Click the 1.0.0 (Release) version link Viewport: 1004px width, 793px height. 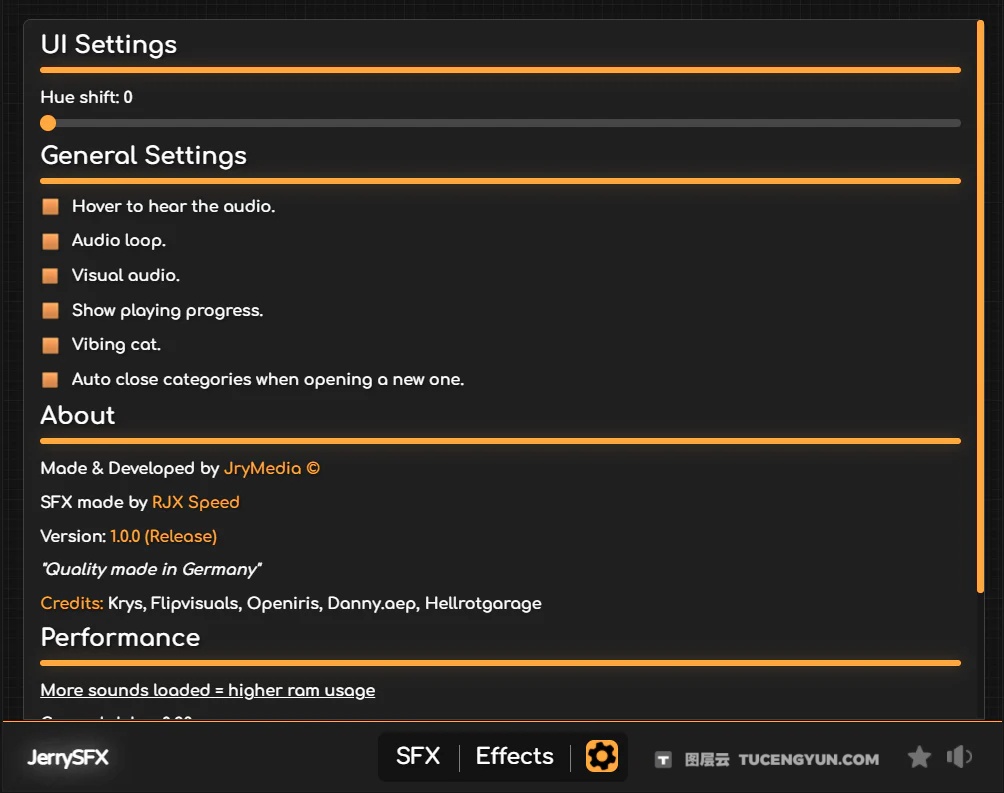pyautogui.click(x=163, y=536)
